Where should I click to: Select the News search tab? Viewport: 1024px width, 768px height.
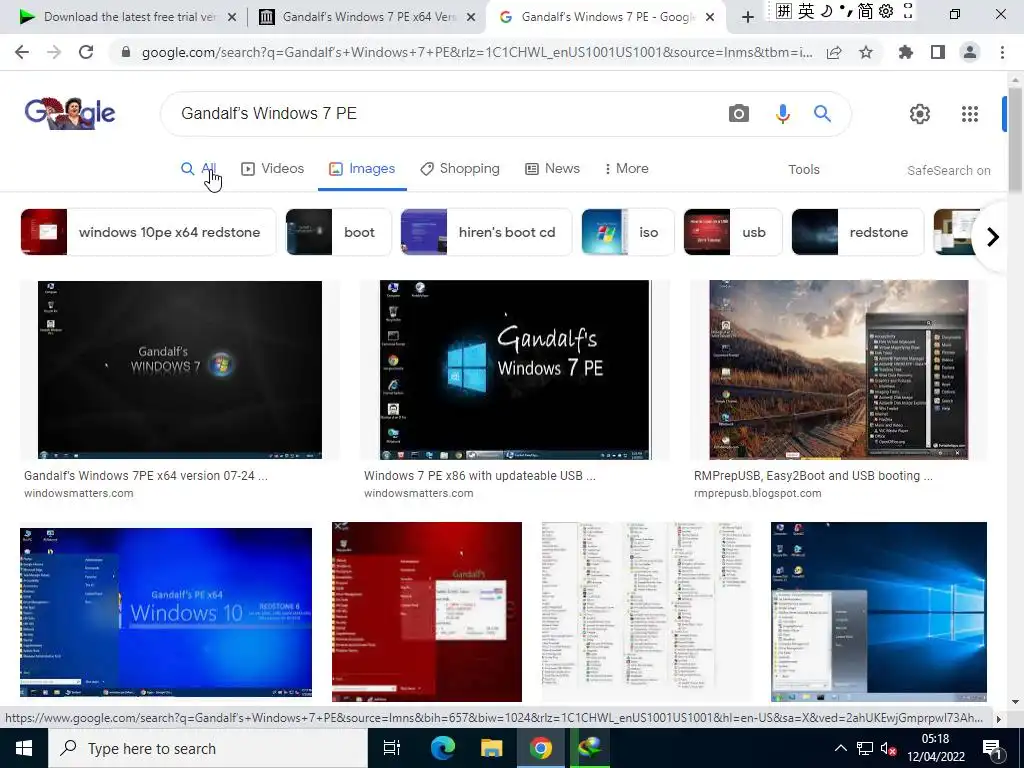pyautogui.click(x=552, y=168)
